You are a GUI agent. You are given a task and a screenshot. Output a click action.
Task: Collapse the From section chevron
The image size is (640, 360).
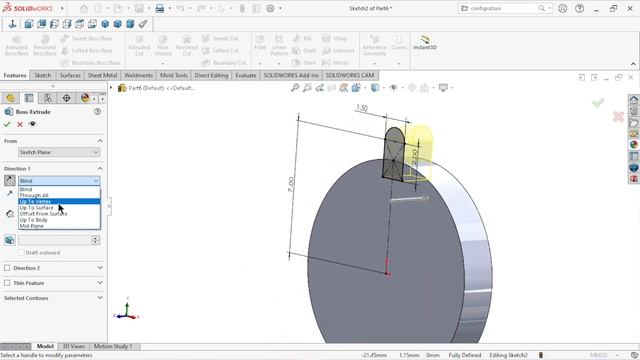point(100,141)
